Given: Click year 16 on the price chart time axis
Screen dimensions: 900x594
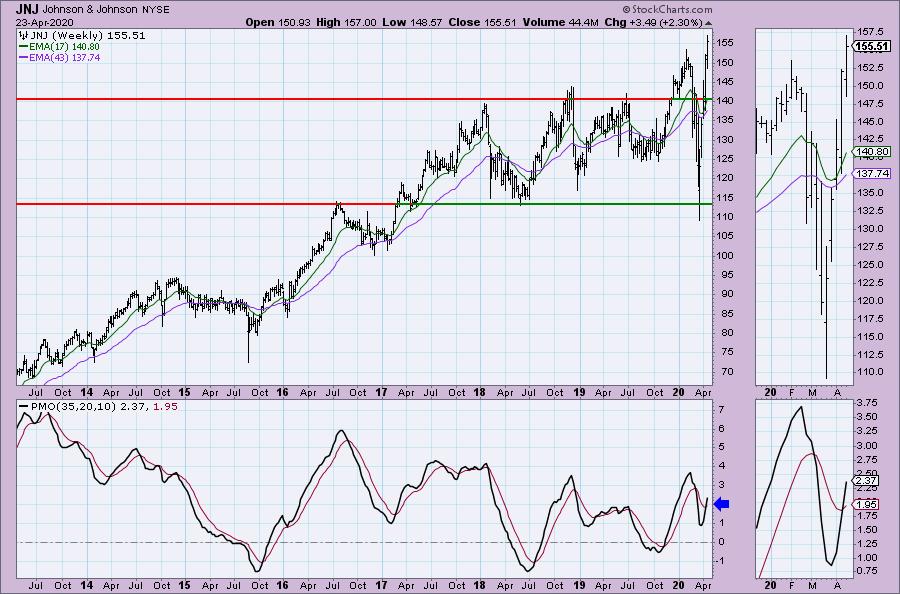Looking at the screenshot, I should click(282, 393).
